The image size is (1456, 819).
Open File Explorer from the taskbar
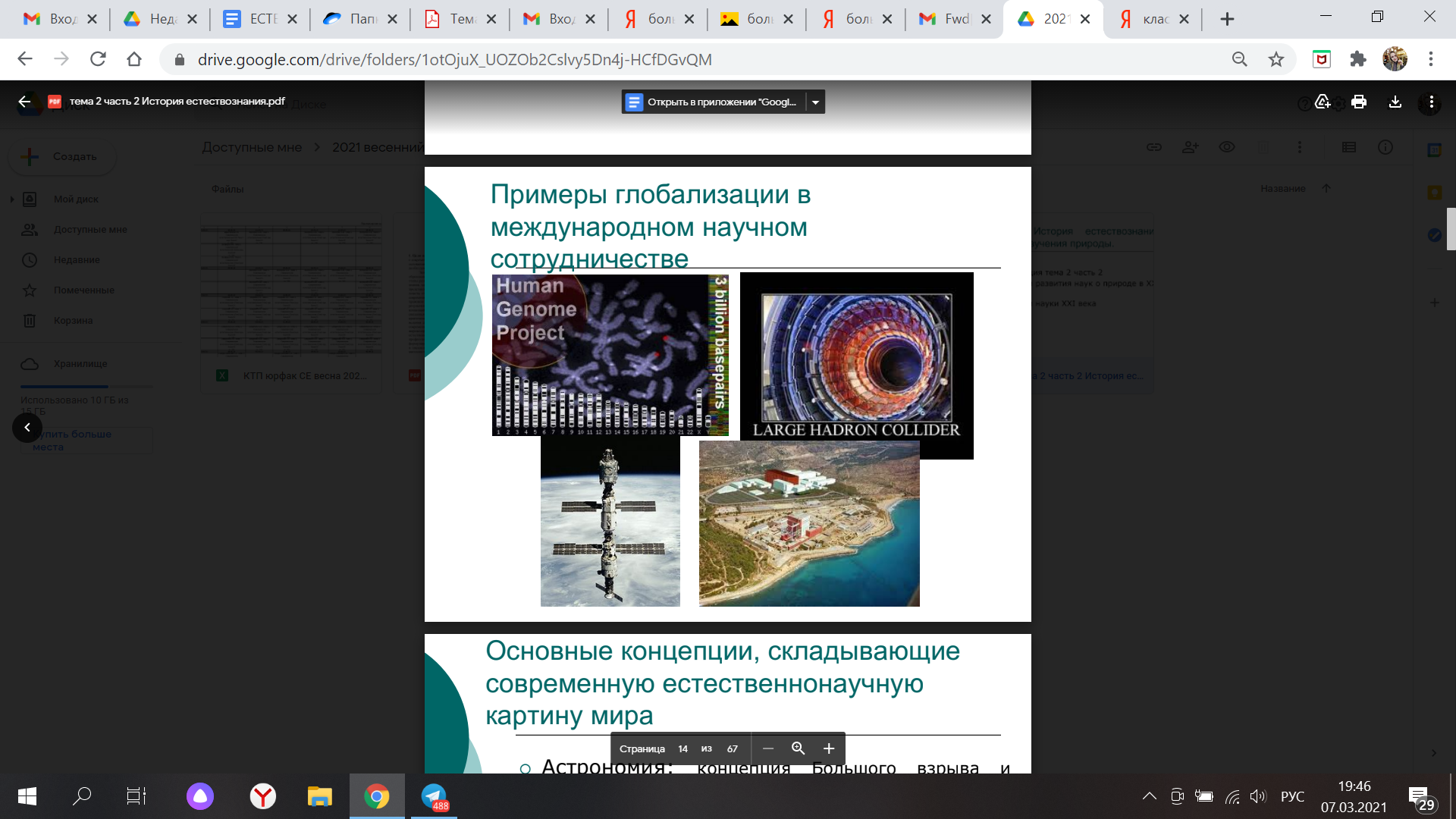point(320,796)
